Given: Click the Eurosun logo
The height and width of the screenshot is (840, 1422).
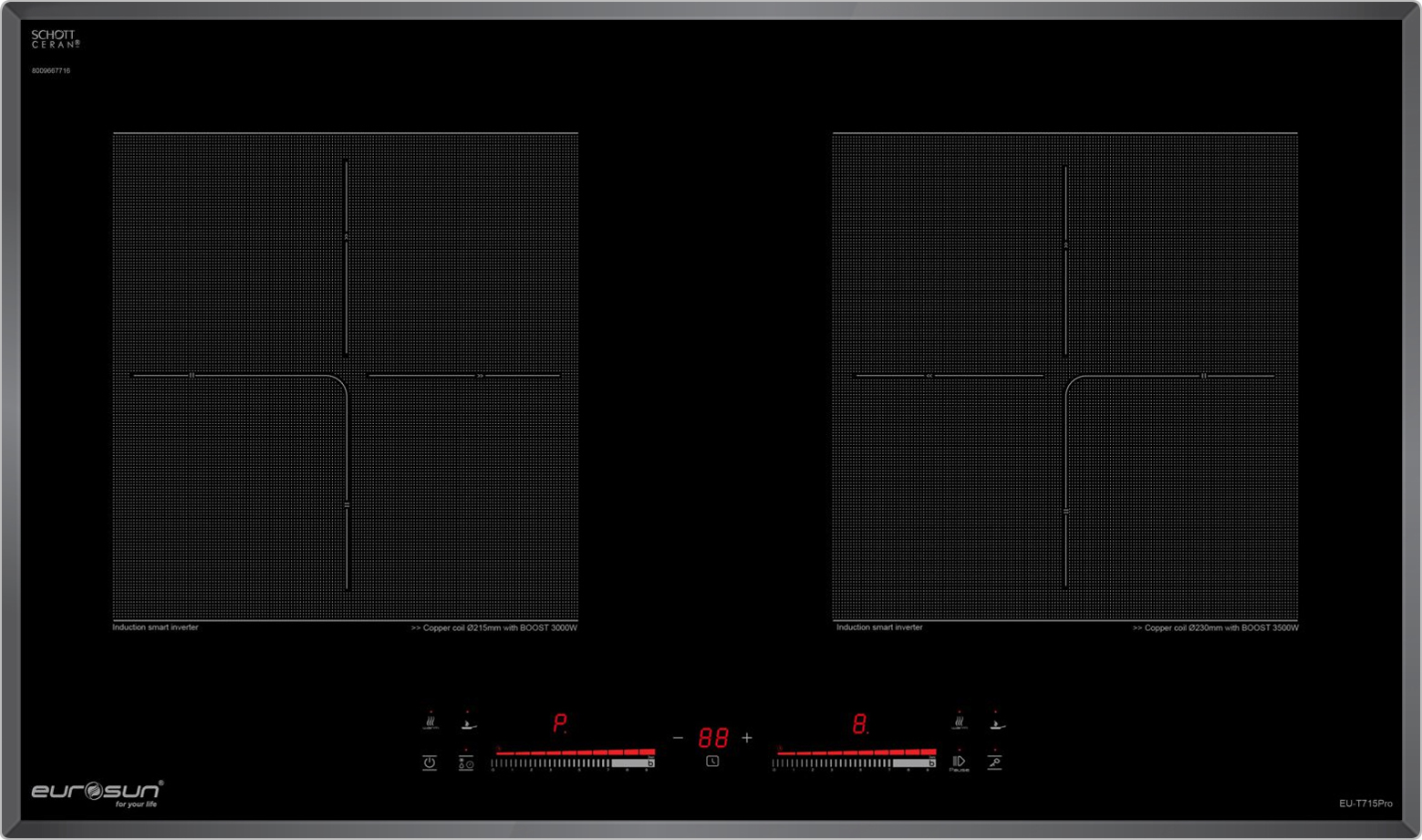Looking at the screenshot, I should coord(98,793).
